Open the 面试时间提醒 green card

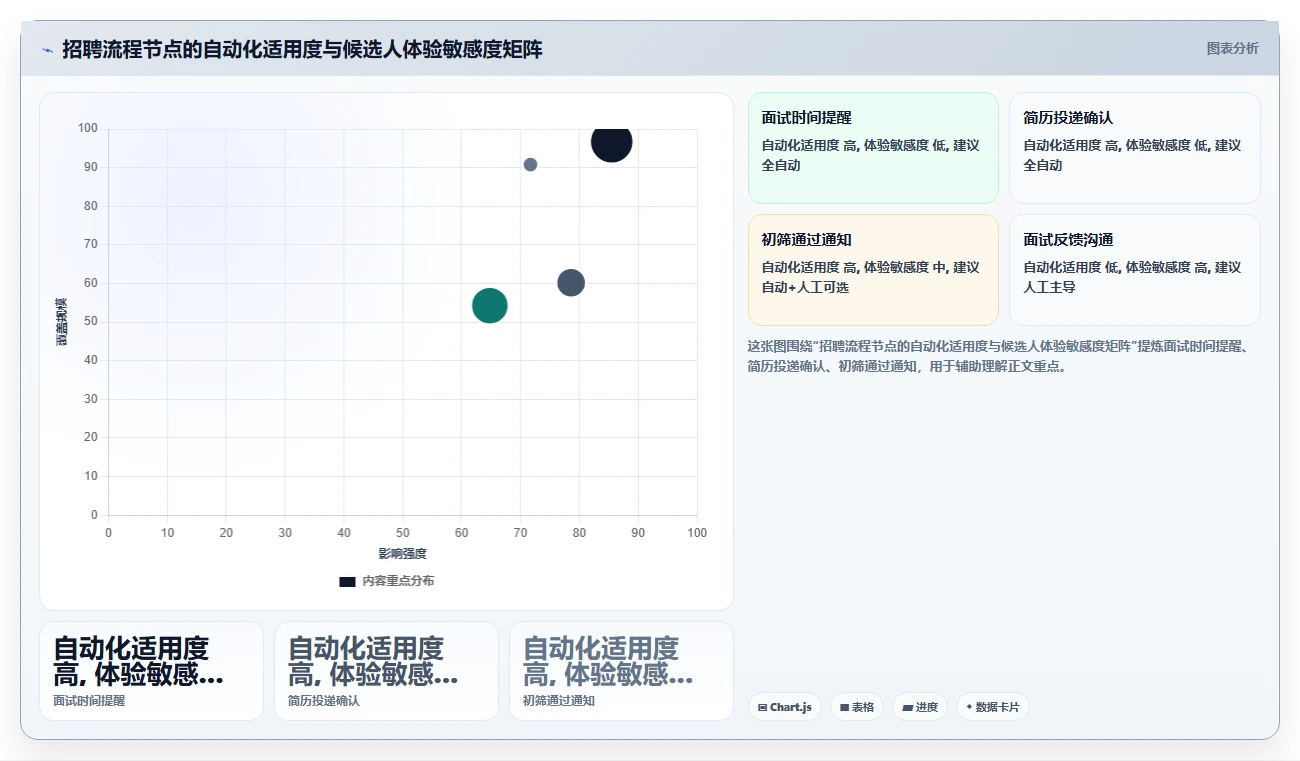click(873, 148)
